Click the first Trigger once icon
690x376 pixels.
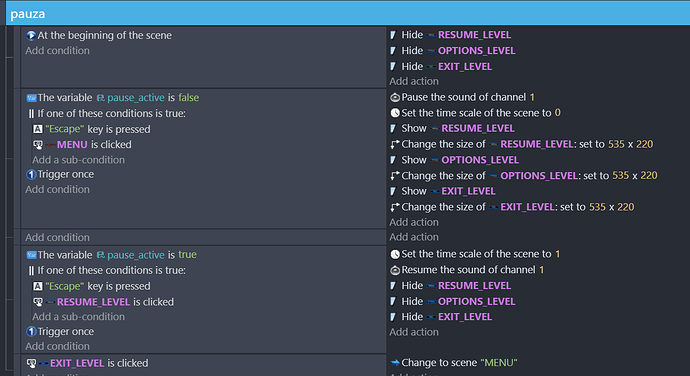coord(31,174)
